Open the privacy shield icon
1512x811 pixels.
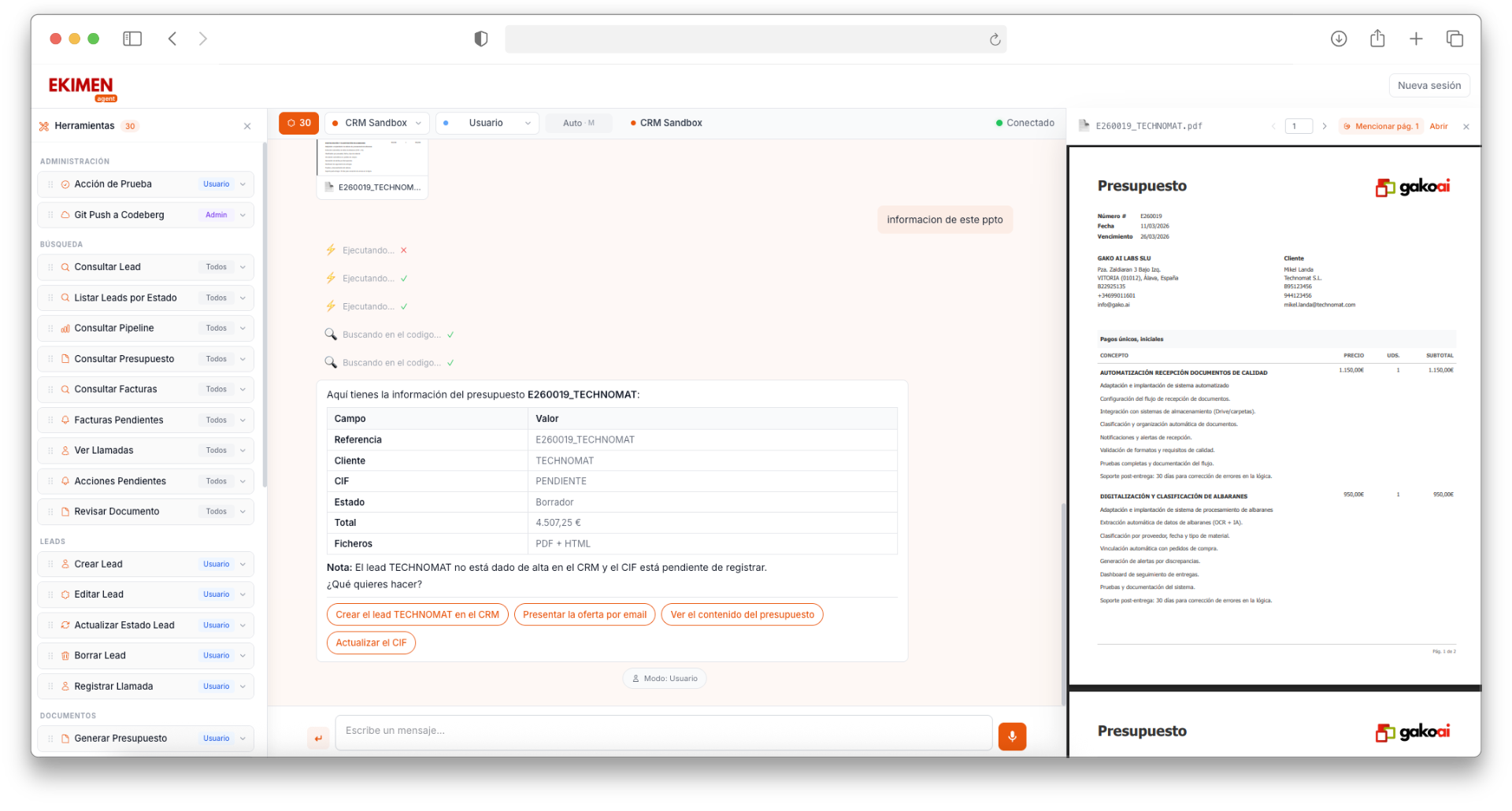(x=480, y=39)
